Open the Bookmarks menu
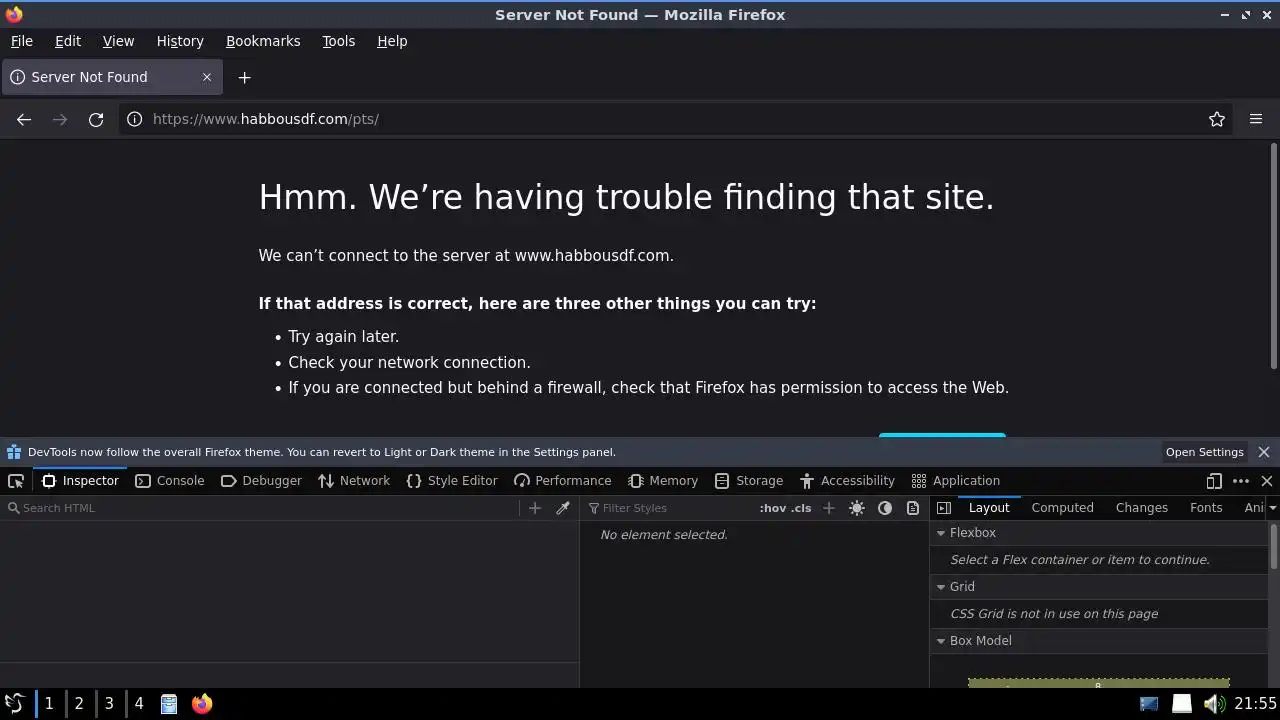This screenshot has height=720, width=1280. (x=263, y=41)
